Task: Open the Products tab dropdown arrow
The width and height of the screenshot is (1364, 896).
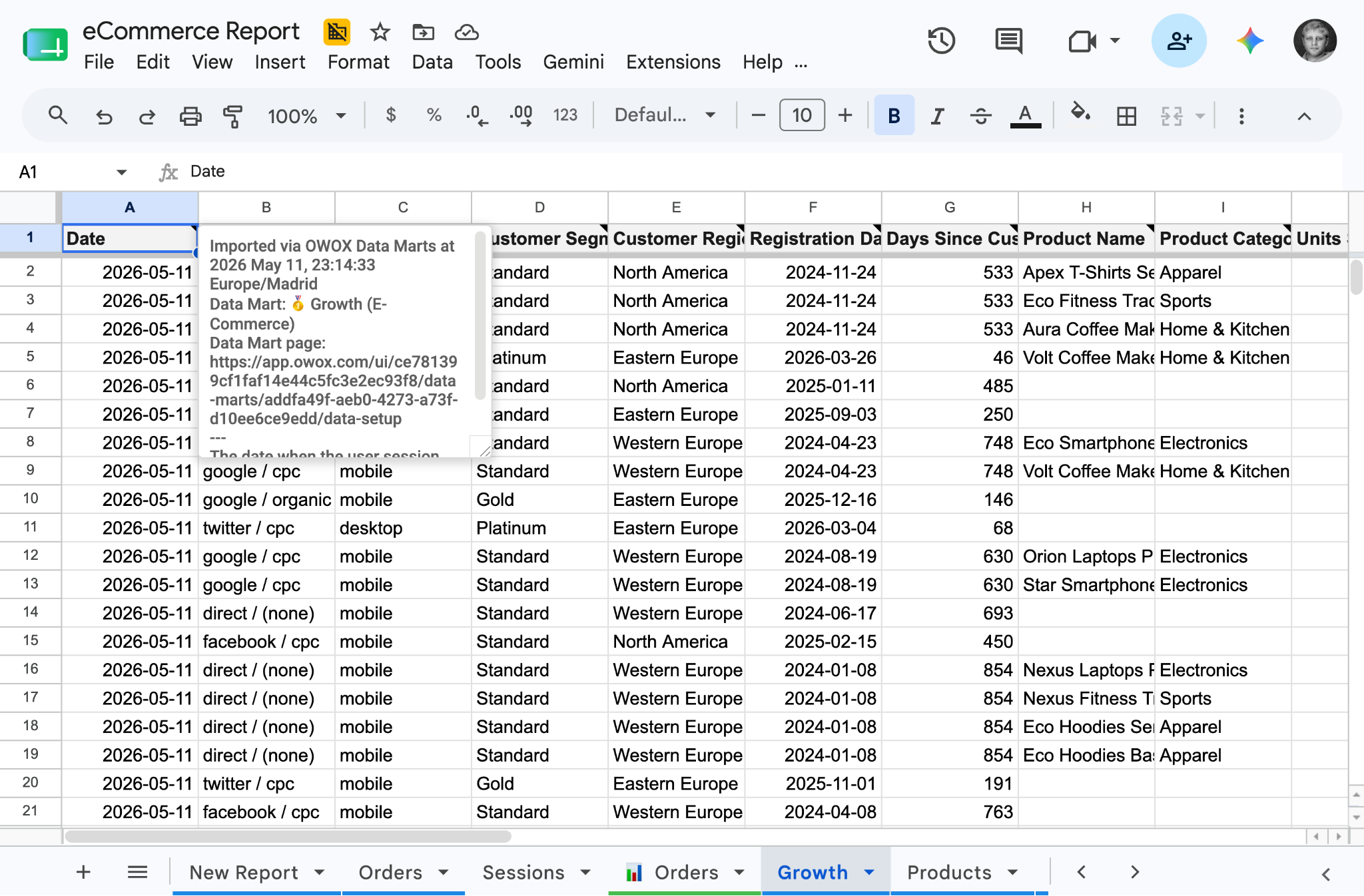Action: 1013,872
